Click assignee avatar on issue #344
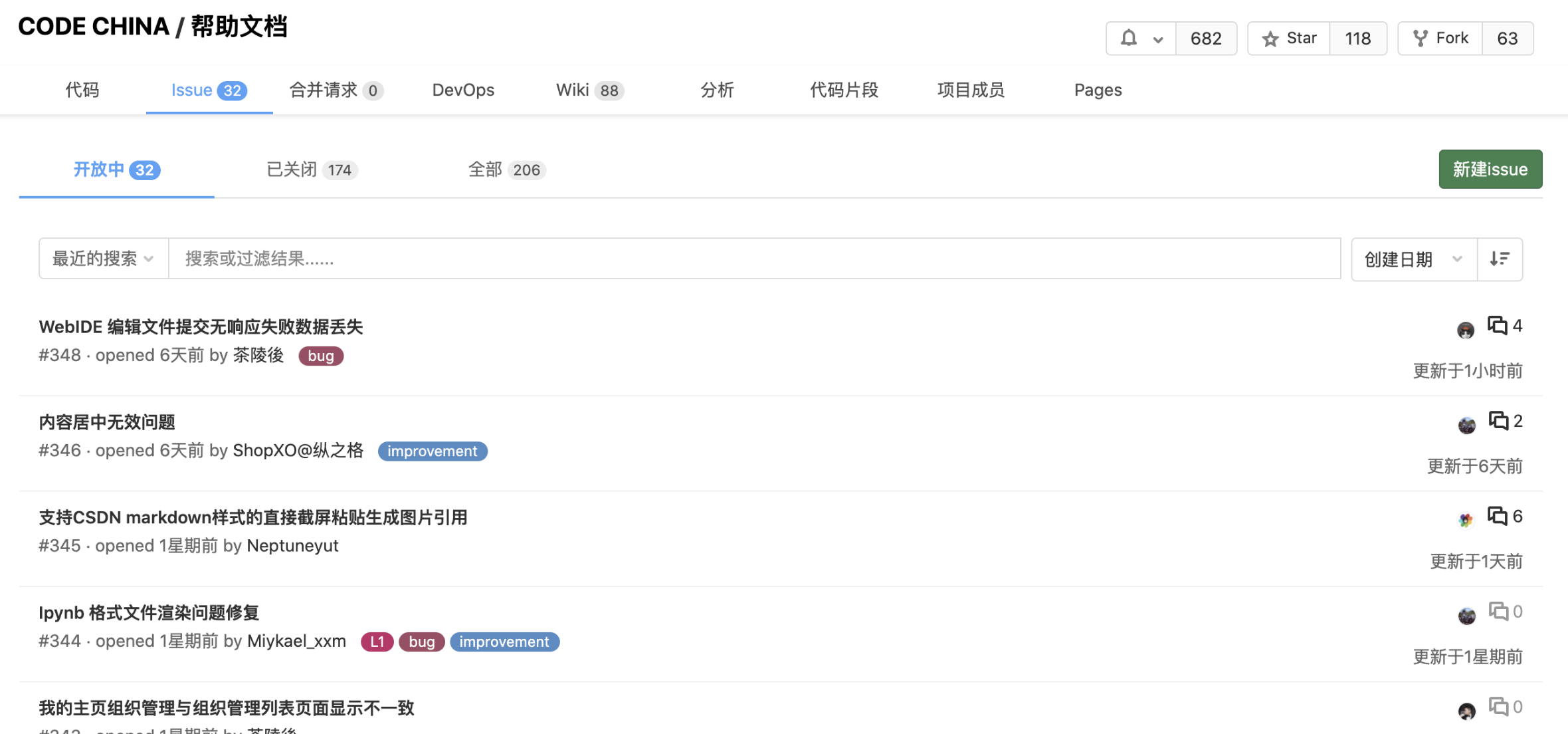1568x734 pixels. tap(1466, 616)
